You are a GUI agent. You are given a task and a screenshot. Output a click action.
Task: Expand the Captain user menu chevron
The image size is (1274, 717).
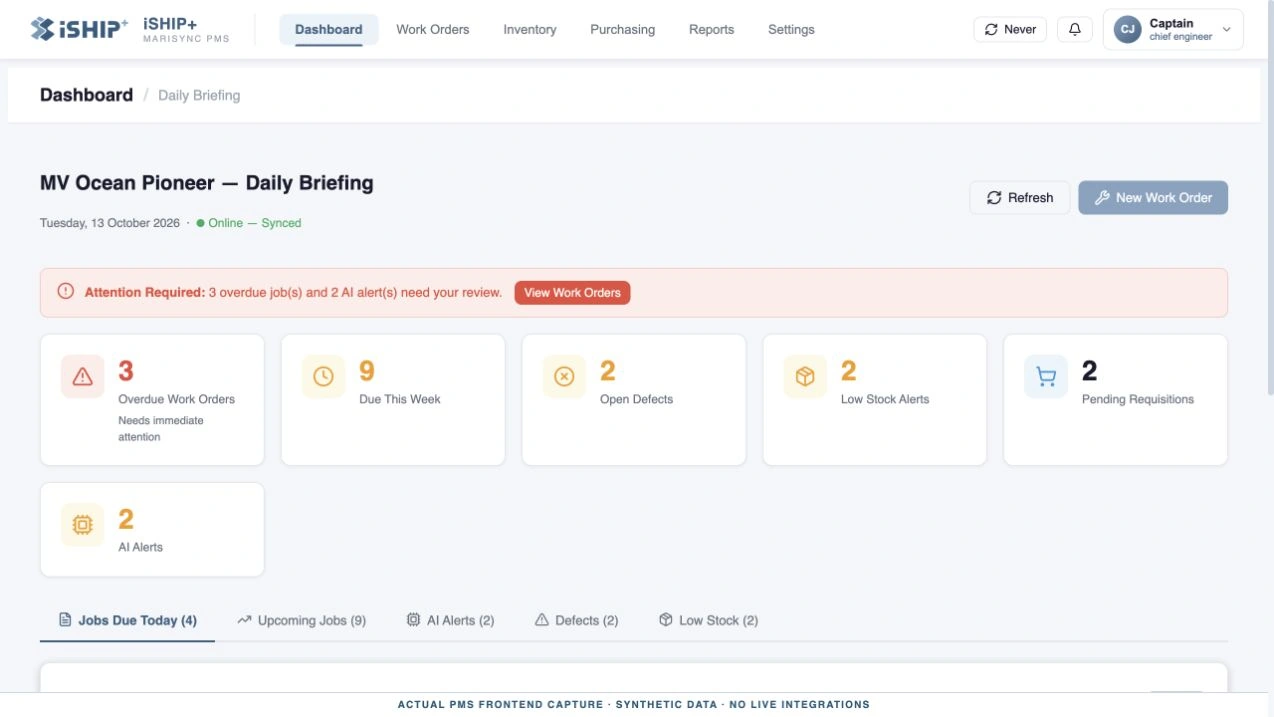click(1227, 30)
